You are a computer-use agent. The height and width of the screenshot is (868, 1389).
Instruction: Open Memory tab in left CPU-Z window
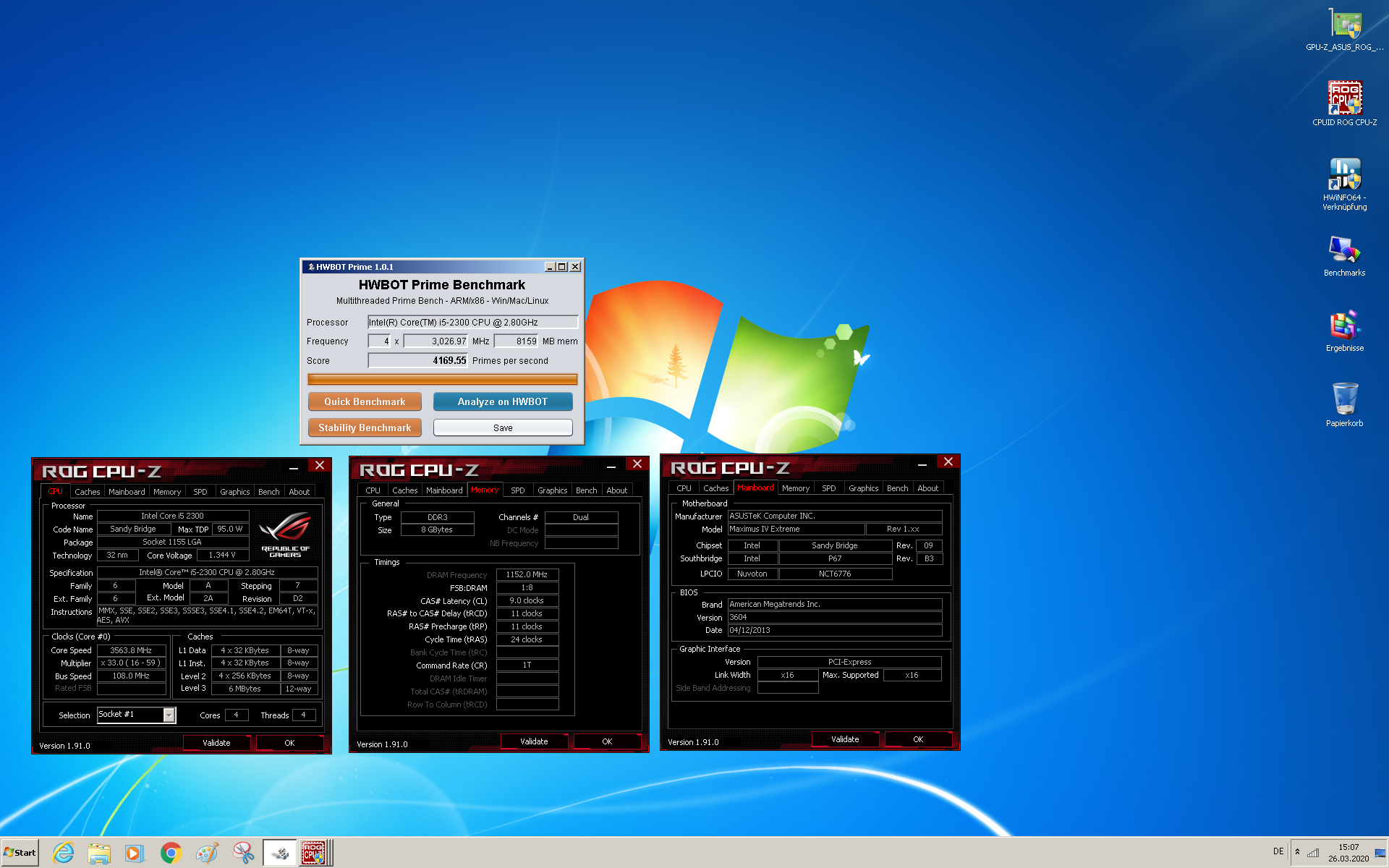[x=167, y=492]
